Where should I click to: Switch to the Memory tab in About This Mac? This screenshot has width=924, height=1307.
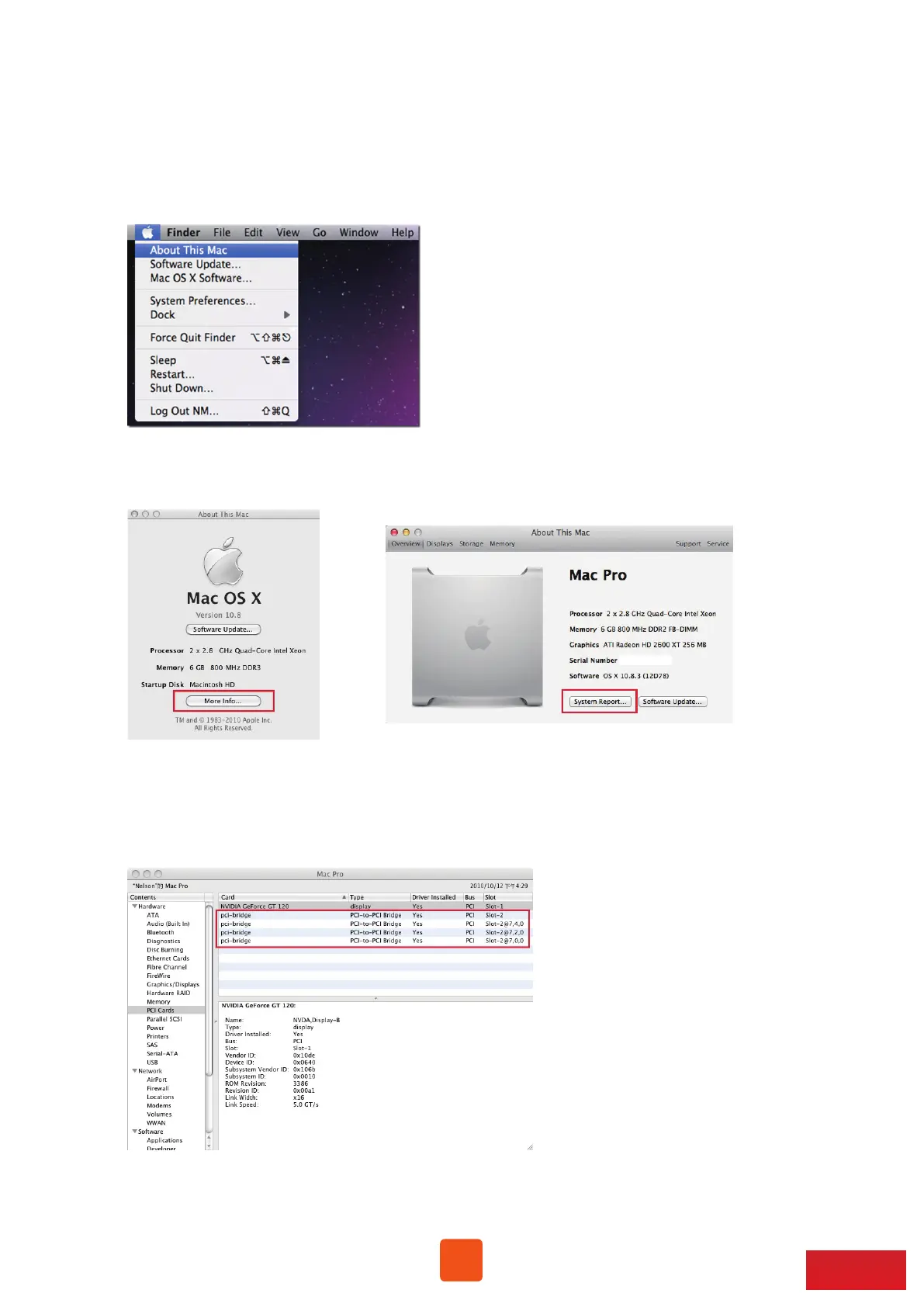click(503, 544)
